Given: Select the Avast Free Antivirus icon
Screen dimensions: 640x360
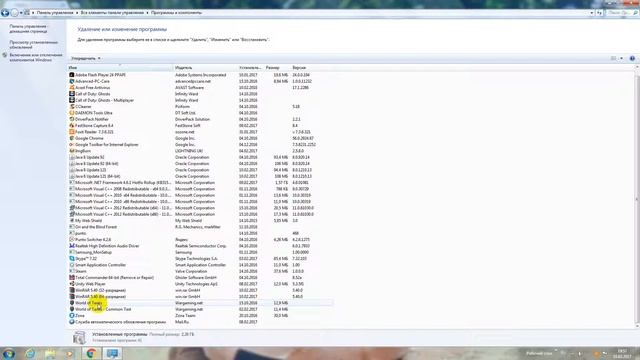Looking at the screenshot, I should (x=72, y=88).
